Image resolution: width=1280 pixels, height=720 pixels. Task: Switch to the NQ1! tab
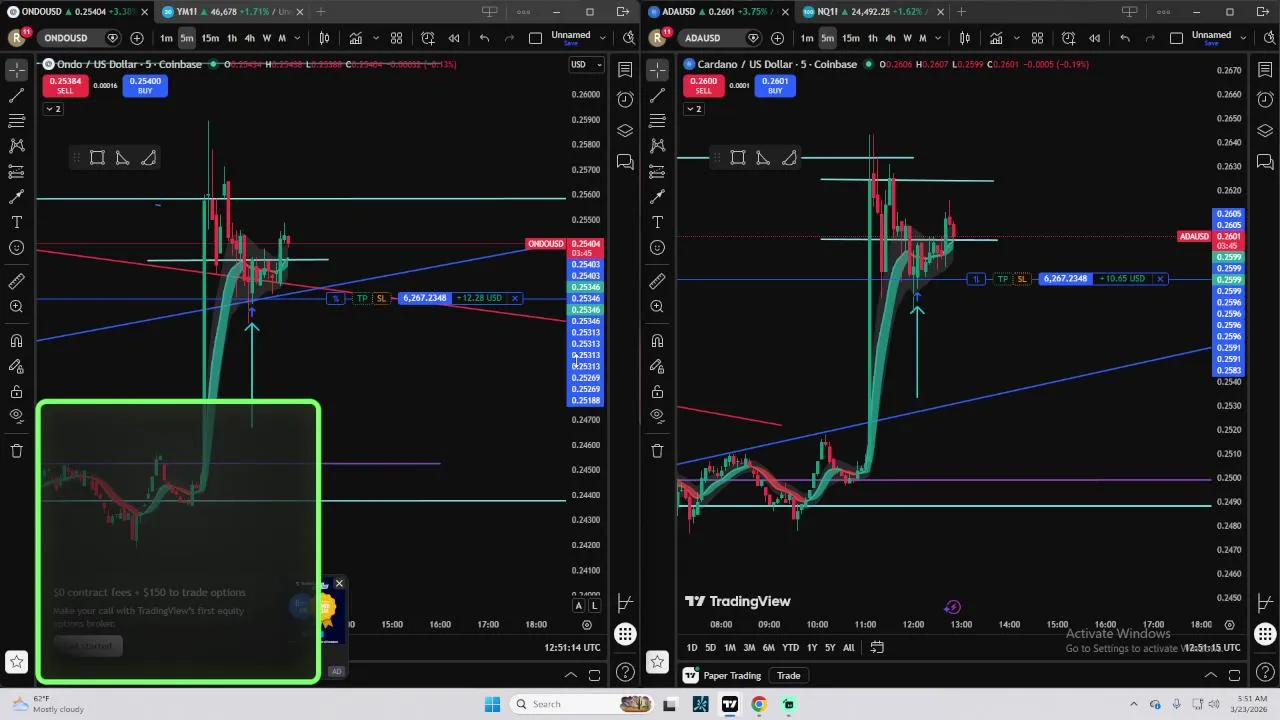coord(872,12)
